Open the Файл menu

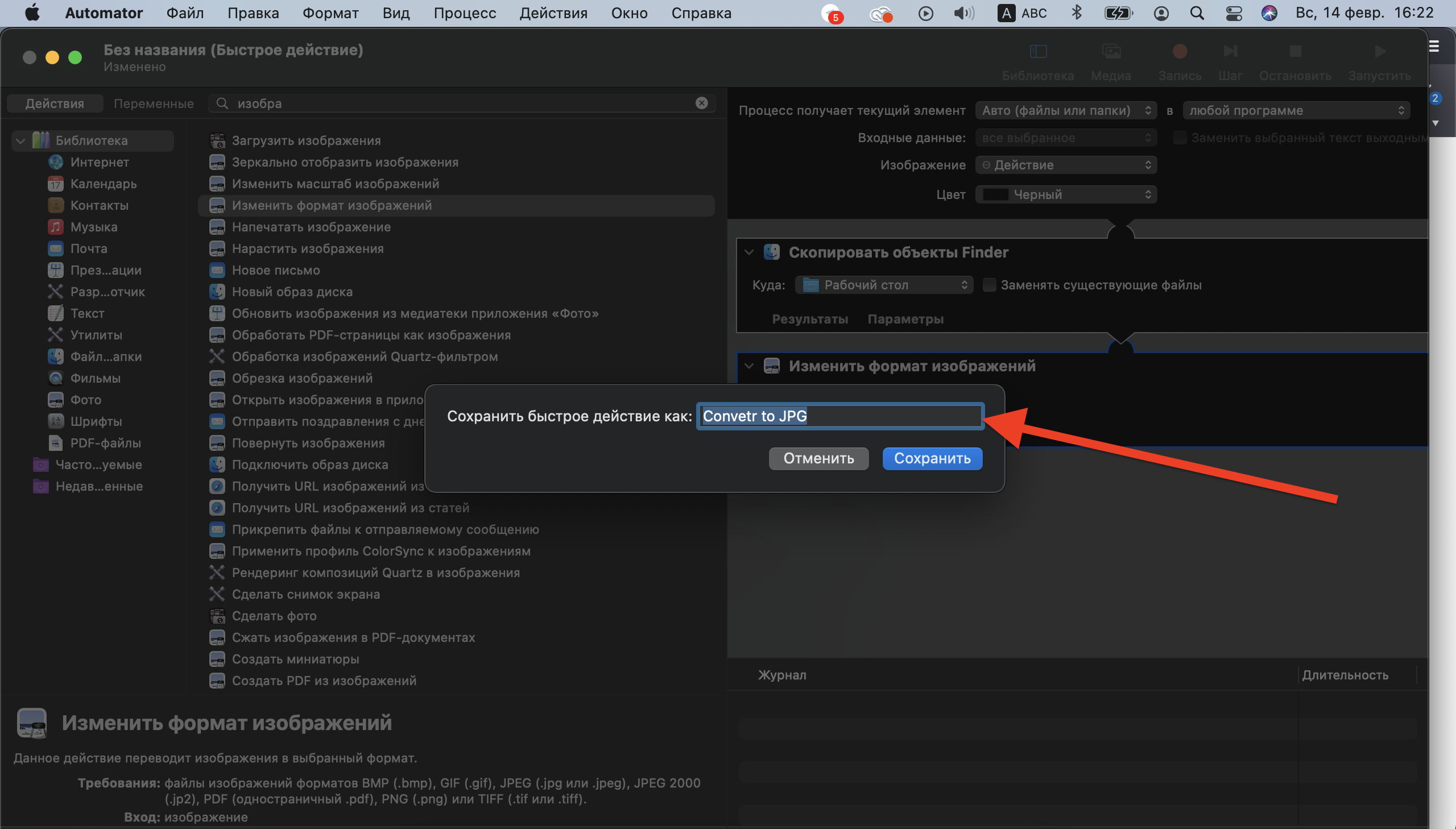[185, 13]
